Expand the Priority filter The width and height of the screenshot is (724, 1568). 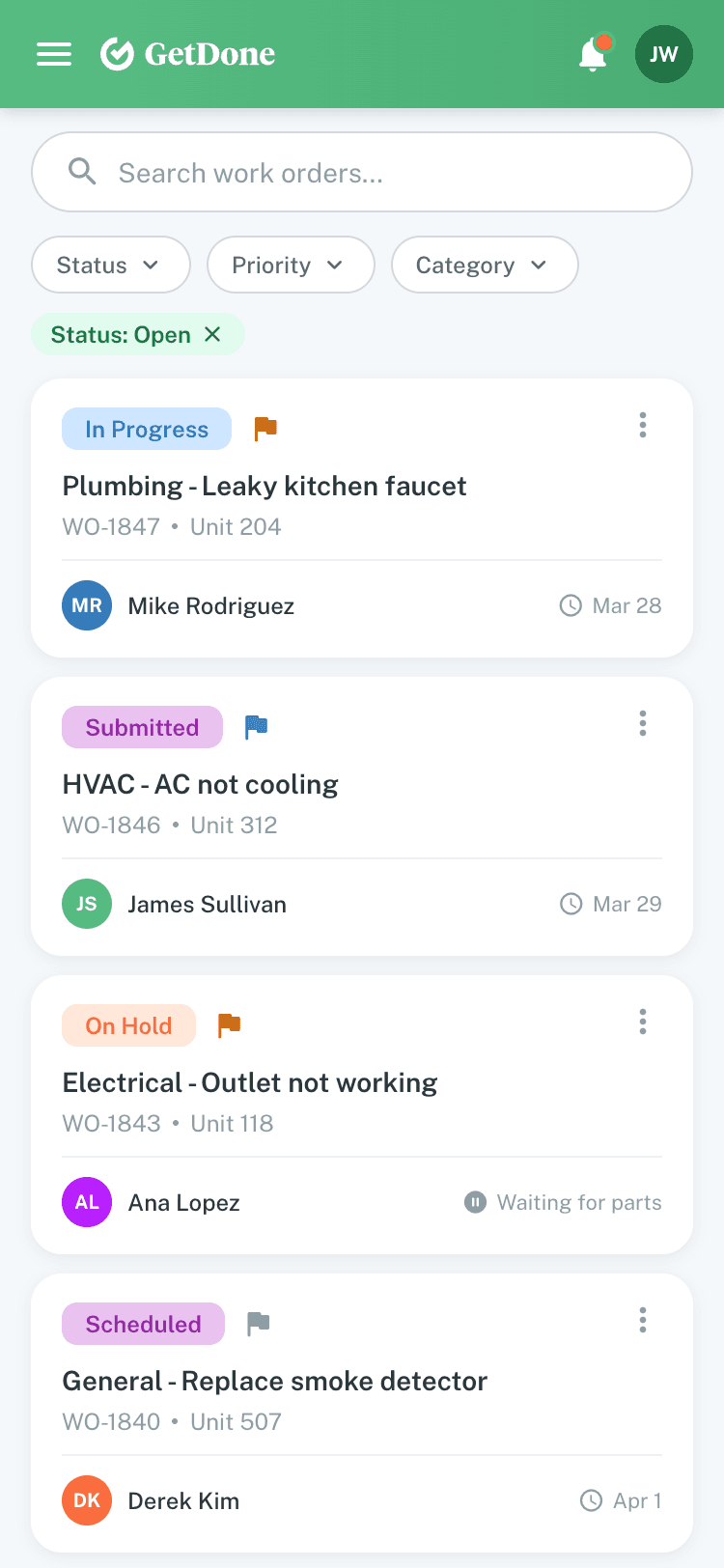click(291, 265)
